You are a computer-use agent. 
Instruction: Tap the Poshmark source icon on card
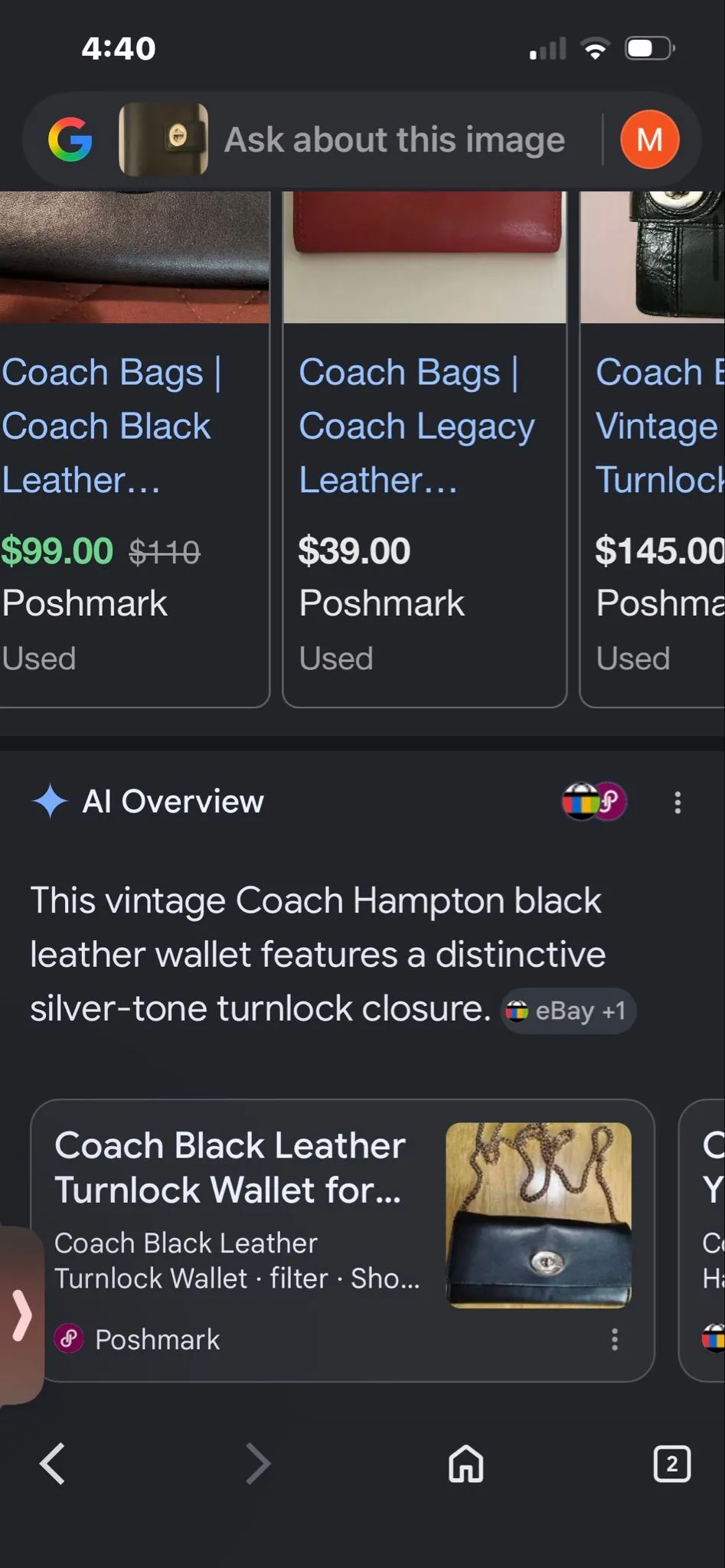(x=69, y=1339)
